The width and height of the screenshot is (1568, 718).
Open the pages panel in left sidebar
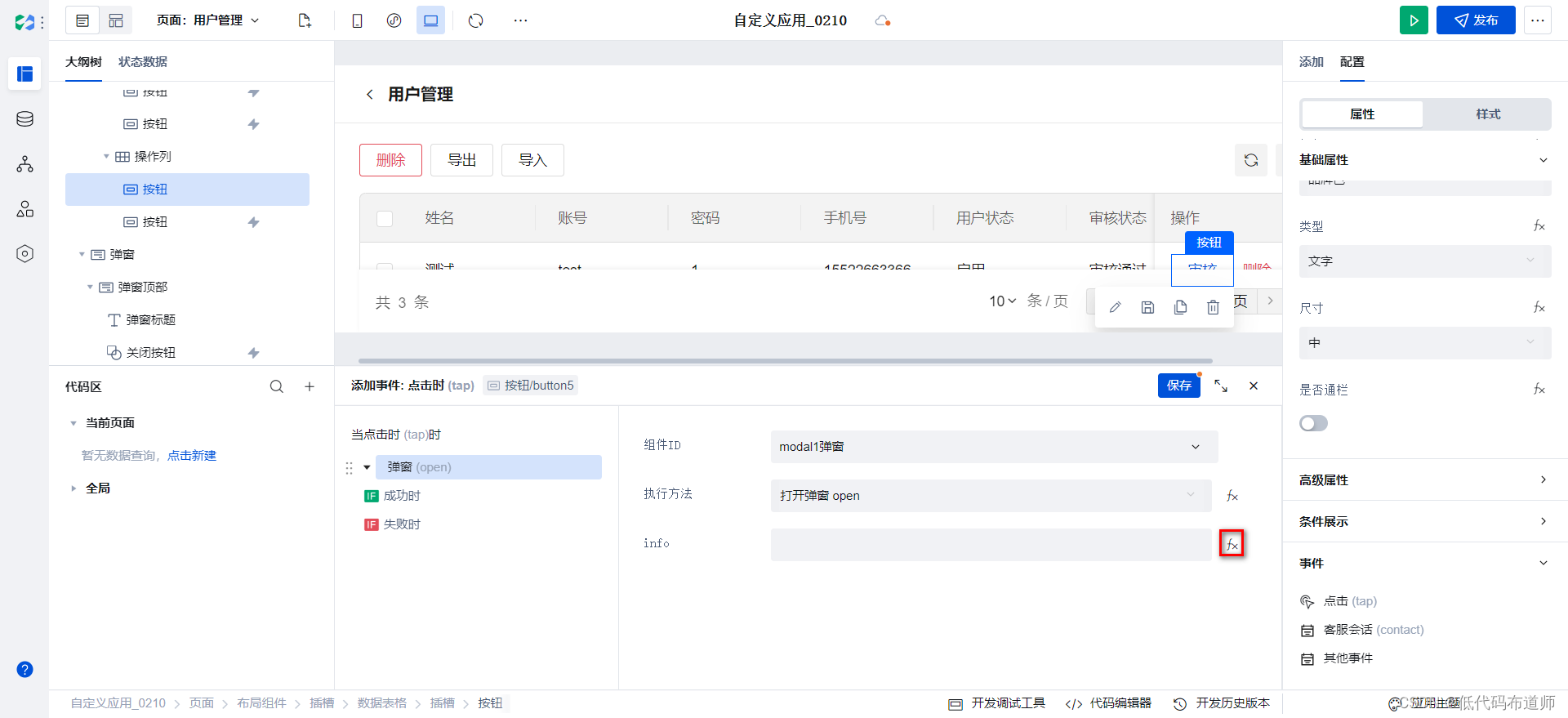24,74
